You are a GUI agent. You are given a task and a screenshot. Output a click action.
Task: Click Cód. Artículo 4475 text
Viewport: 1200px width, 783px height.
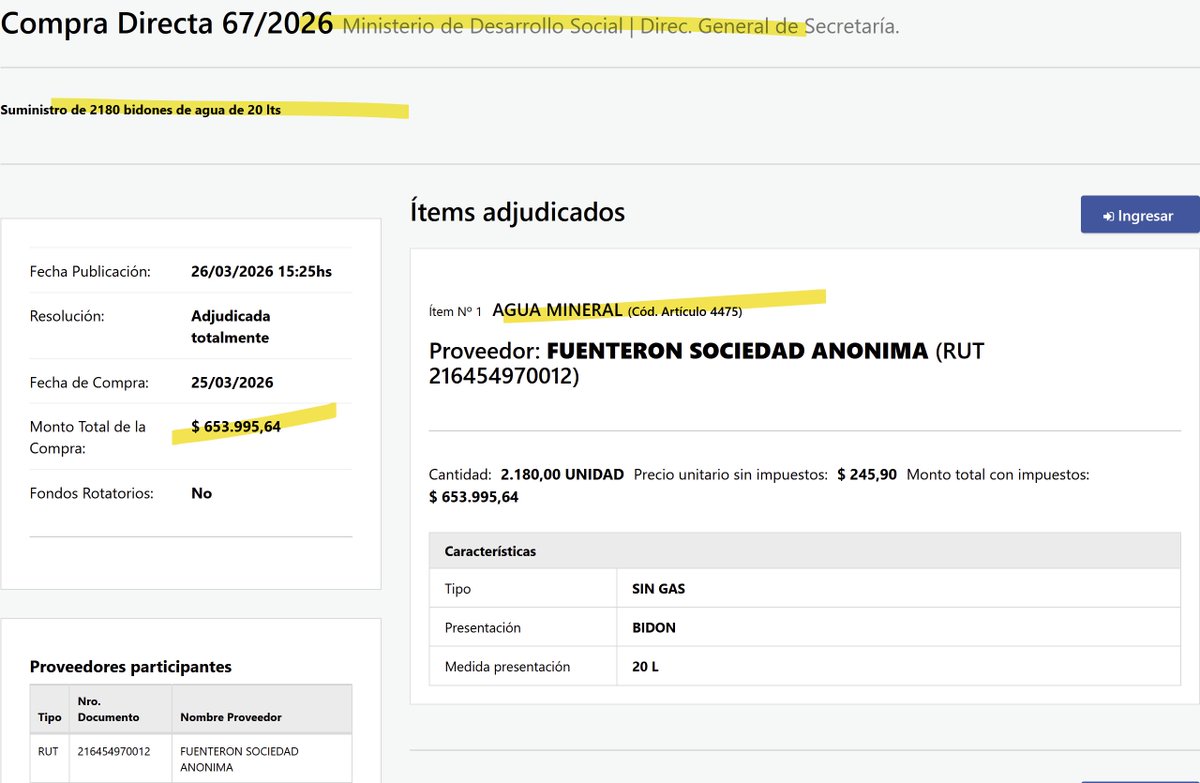685,312
